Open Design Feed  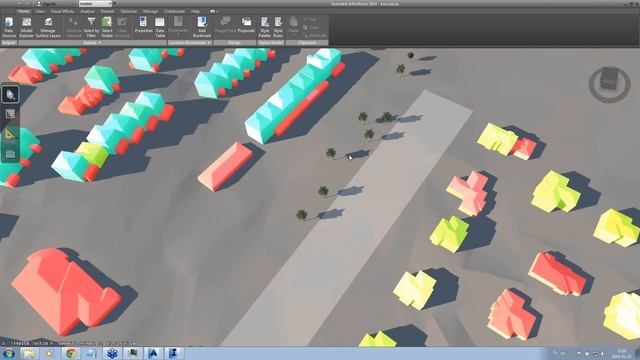225,25
